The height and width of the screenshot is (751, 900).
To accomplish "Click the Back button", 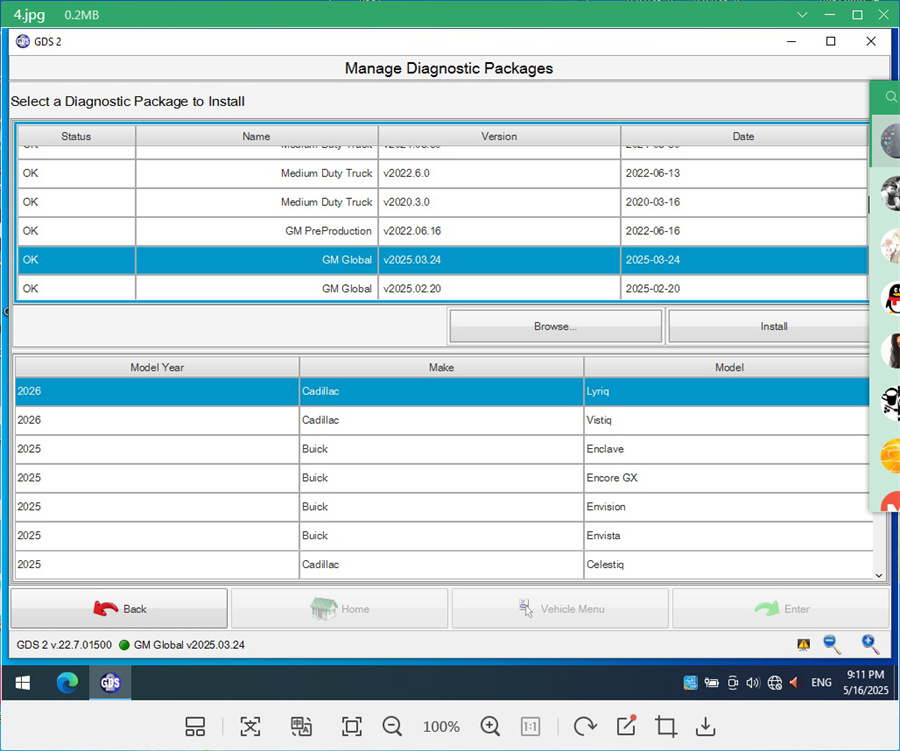I will point(119,609).
